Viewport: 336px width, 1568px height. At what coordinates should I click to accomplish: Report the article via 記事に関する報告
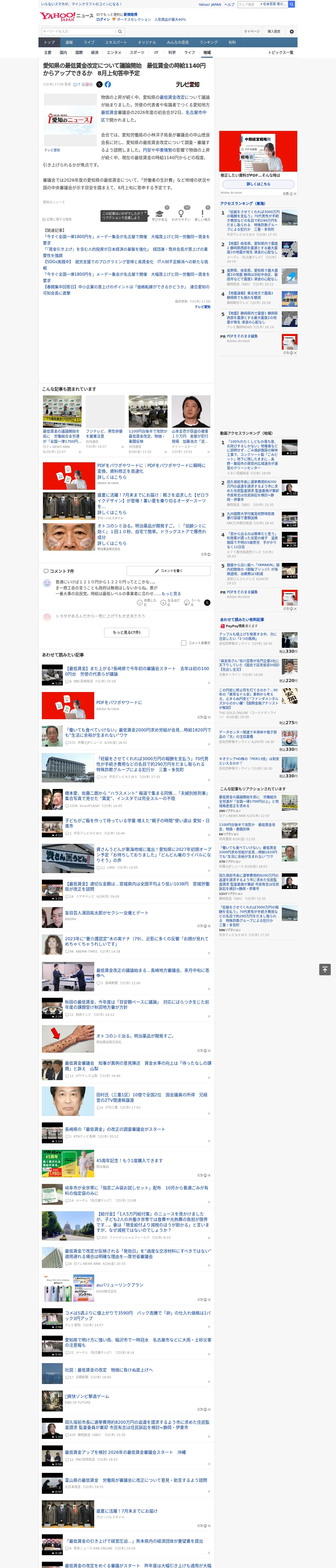(x=57, y=219)
